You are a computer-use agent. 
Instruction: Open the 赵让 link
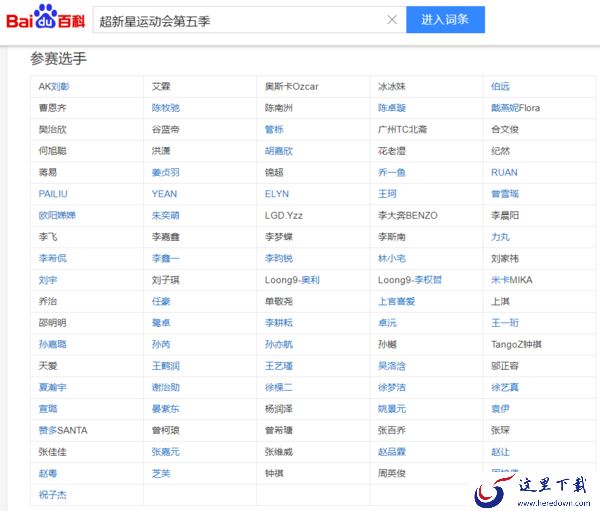(x=500, y=452)
